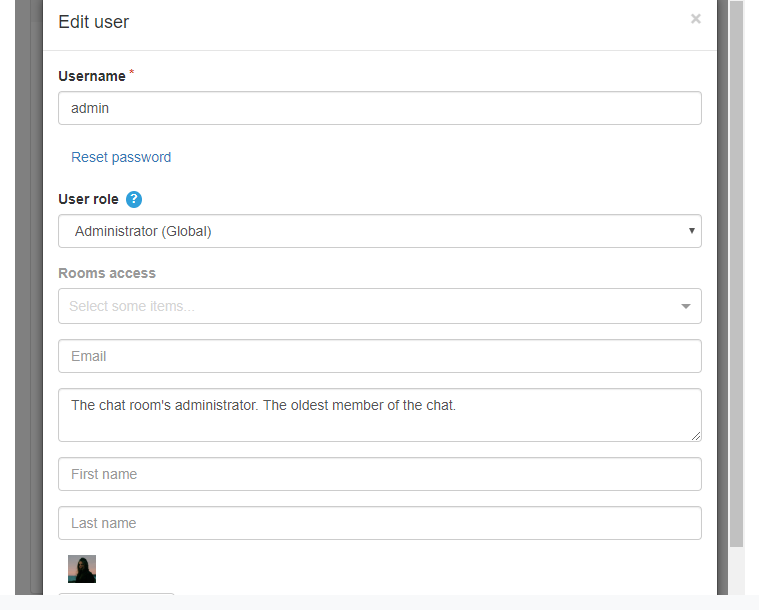Click the chat room's administrator description box
The height and width of the screenshot is (610, 759).
tap(380, 415)
